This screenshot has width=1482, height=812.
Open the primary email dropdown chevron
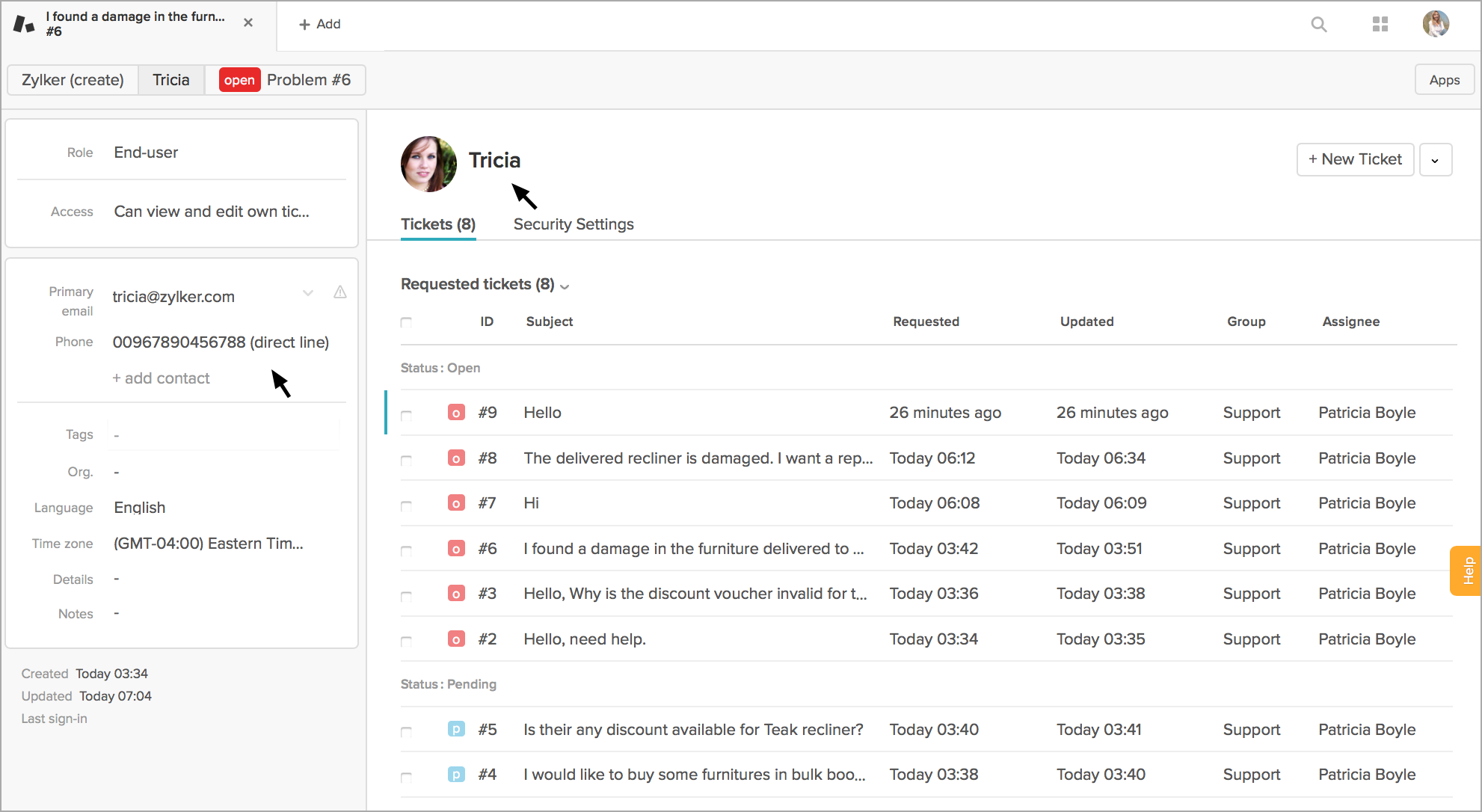click(x=308, y=292)
